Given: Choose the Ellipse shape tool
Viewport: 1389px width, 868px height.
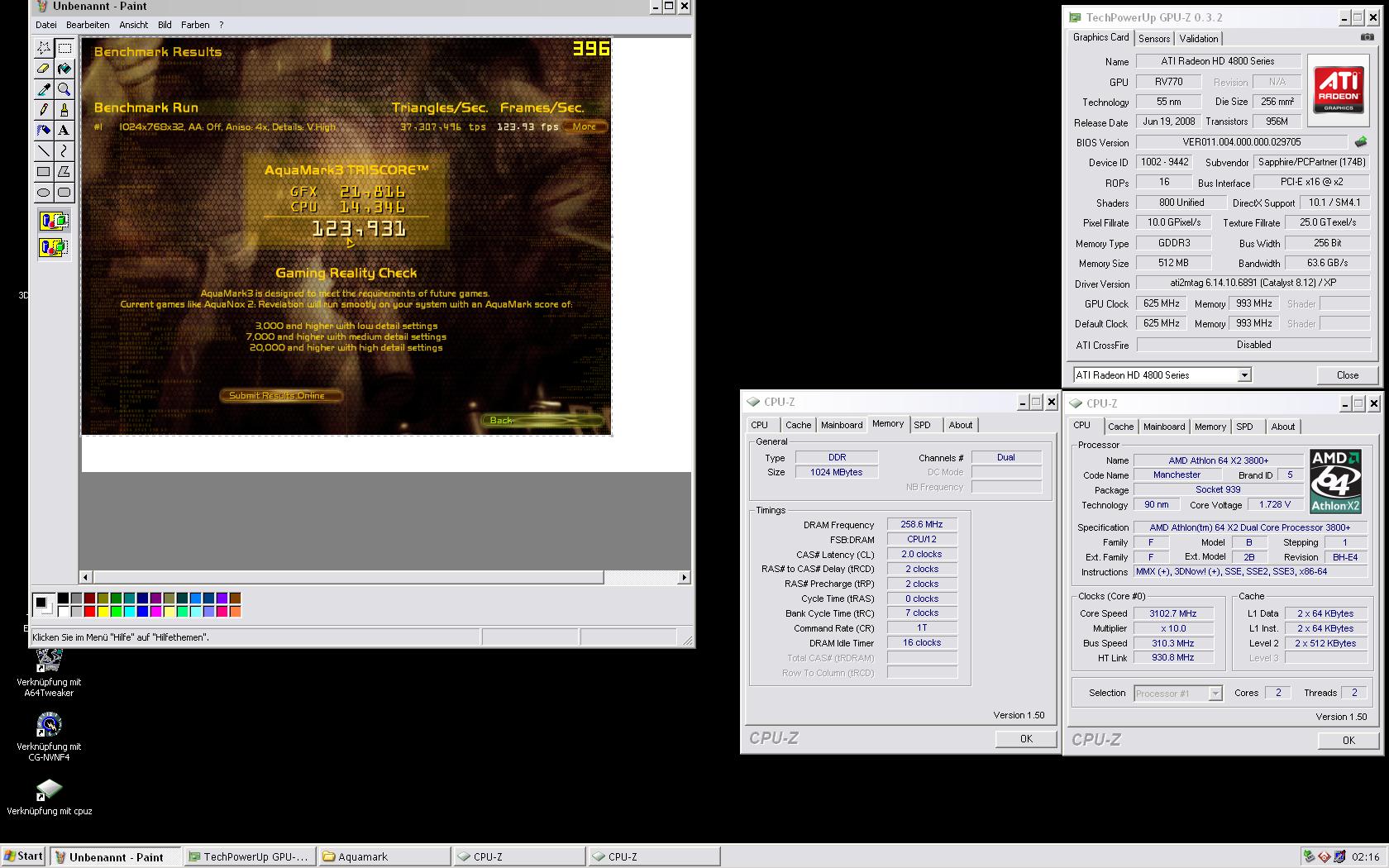Looking at the screenshot, I should (43, 193).
